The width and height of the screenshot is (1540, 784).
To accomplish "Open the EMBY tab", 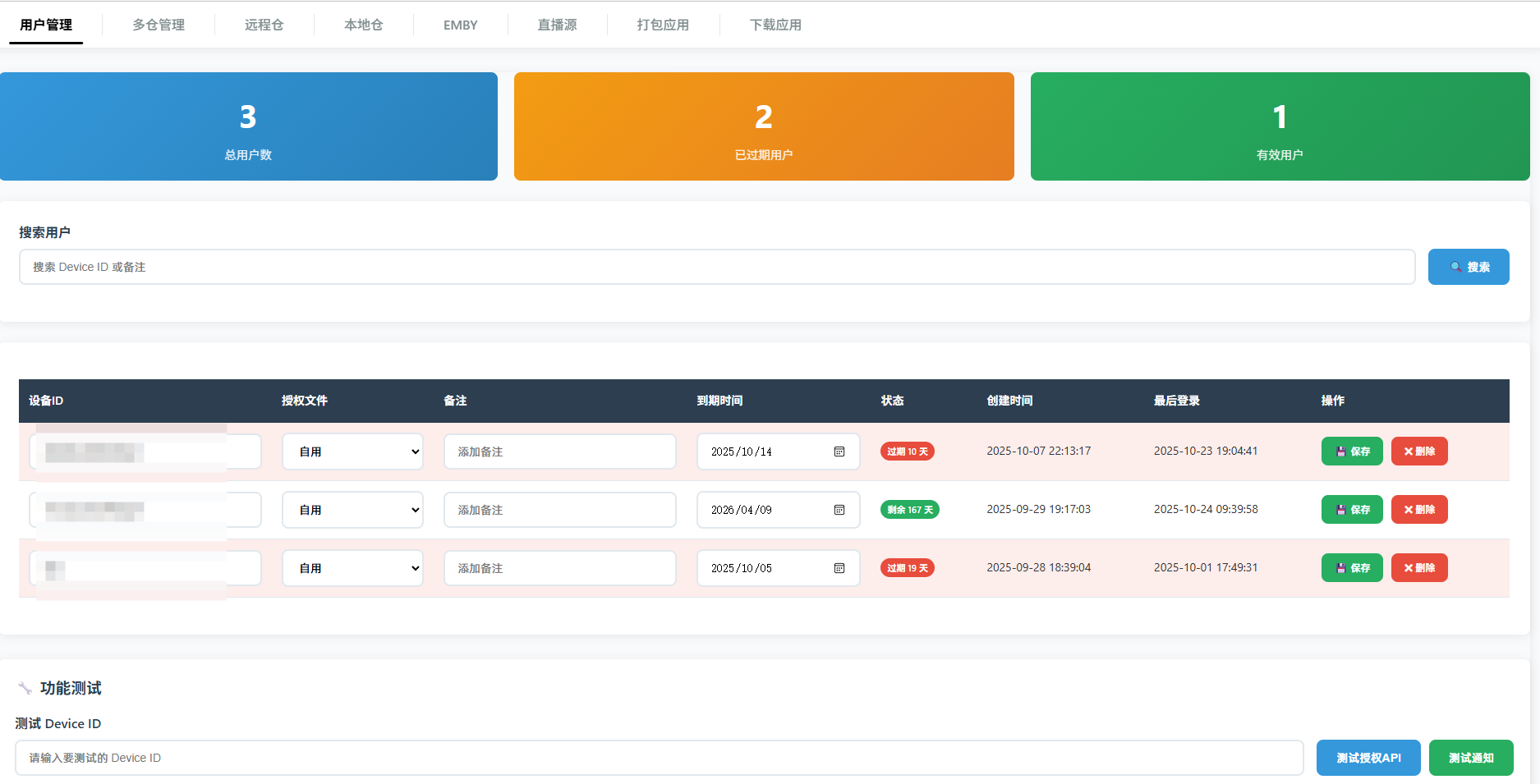I will pos(460,25).
